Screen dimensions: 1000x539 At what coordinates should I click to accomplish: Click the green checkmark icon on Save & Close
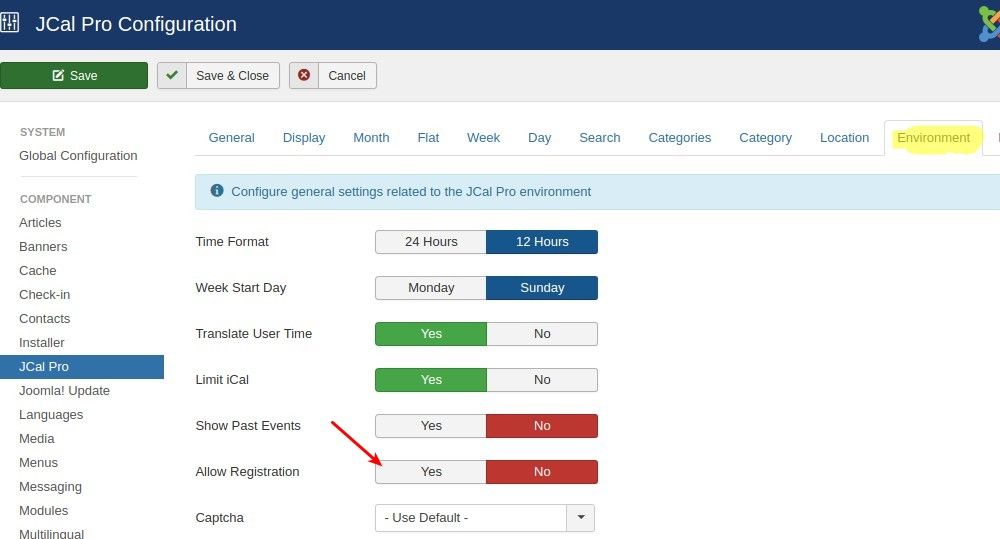click(172, 75)
